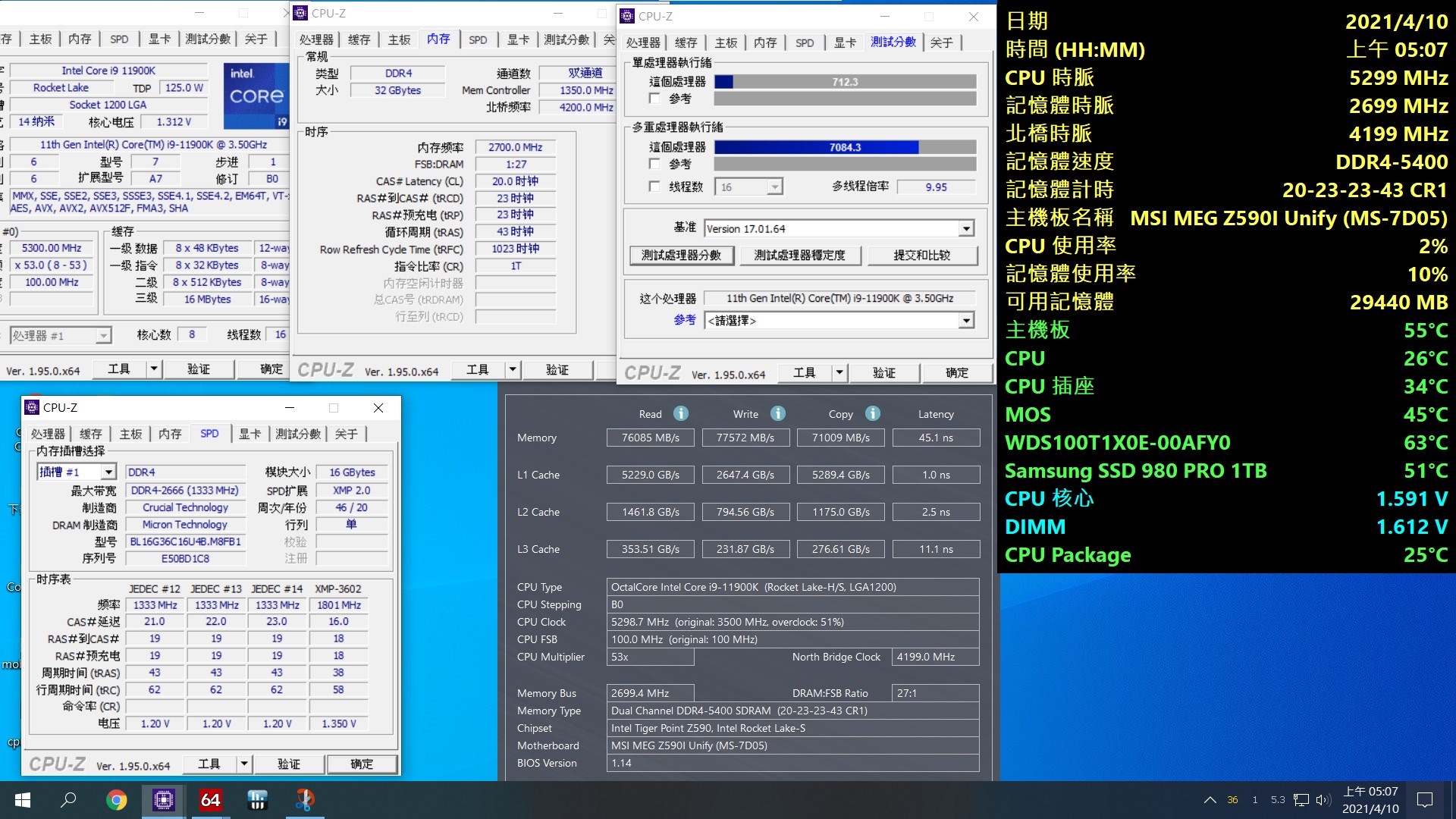Click tray icon showing 1

pyautogui.click(x=1255, y=800)
